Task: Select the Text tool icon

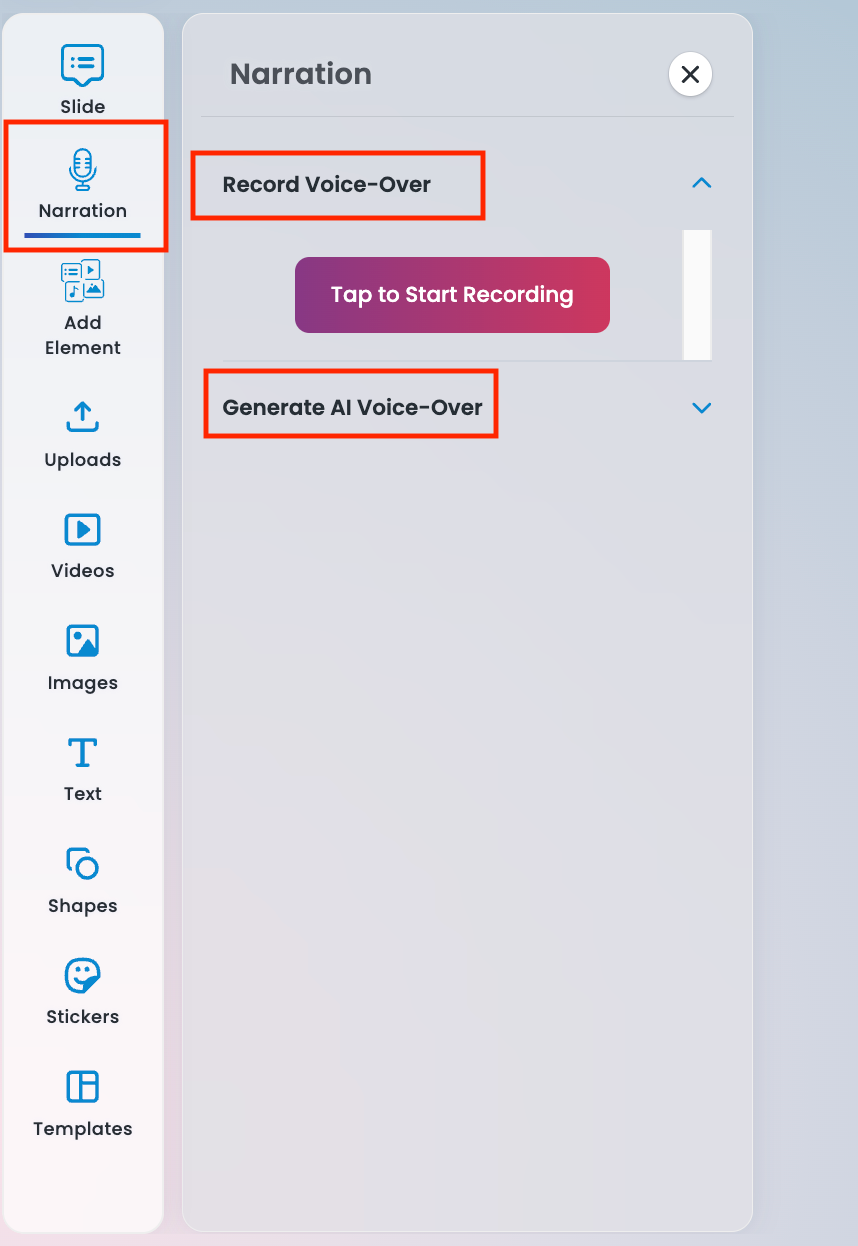Action: pos(83,752)
